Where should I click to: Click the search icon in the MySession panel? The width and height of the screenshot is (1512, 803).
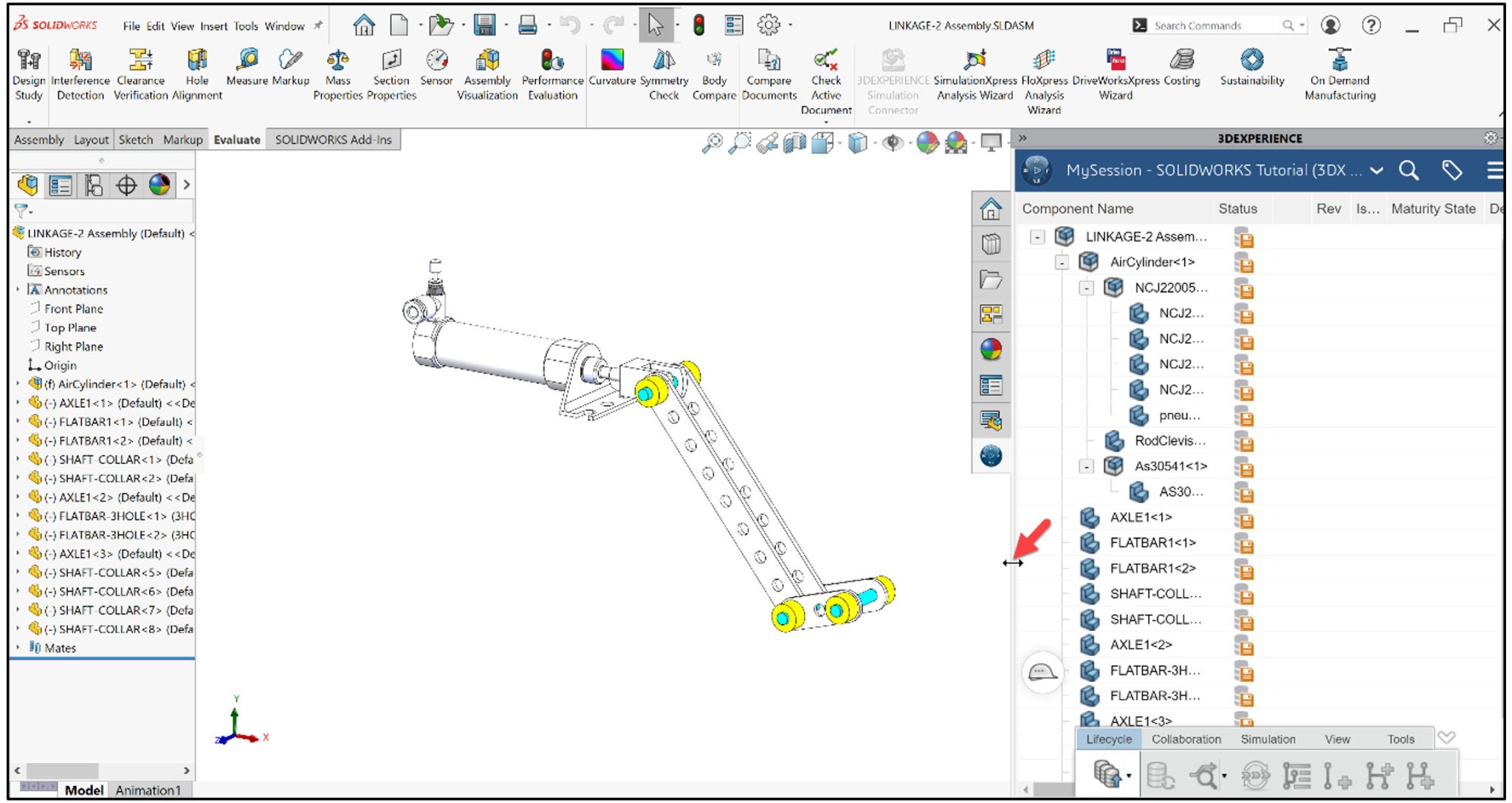tap(1409, 171)
